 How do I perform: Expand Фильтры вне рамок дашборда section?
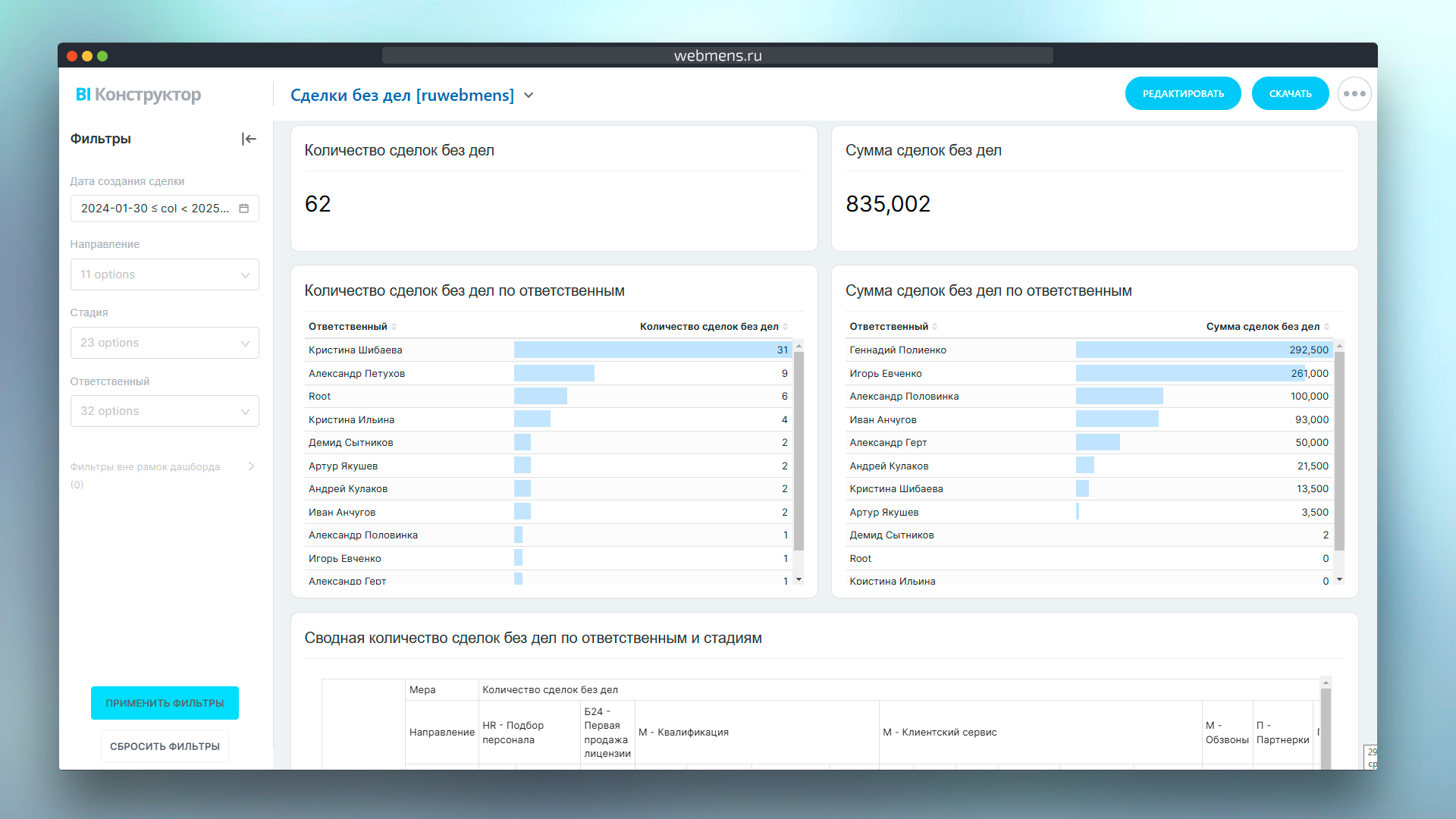[251, 466]
